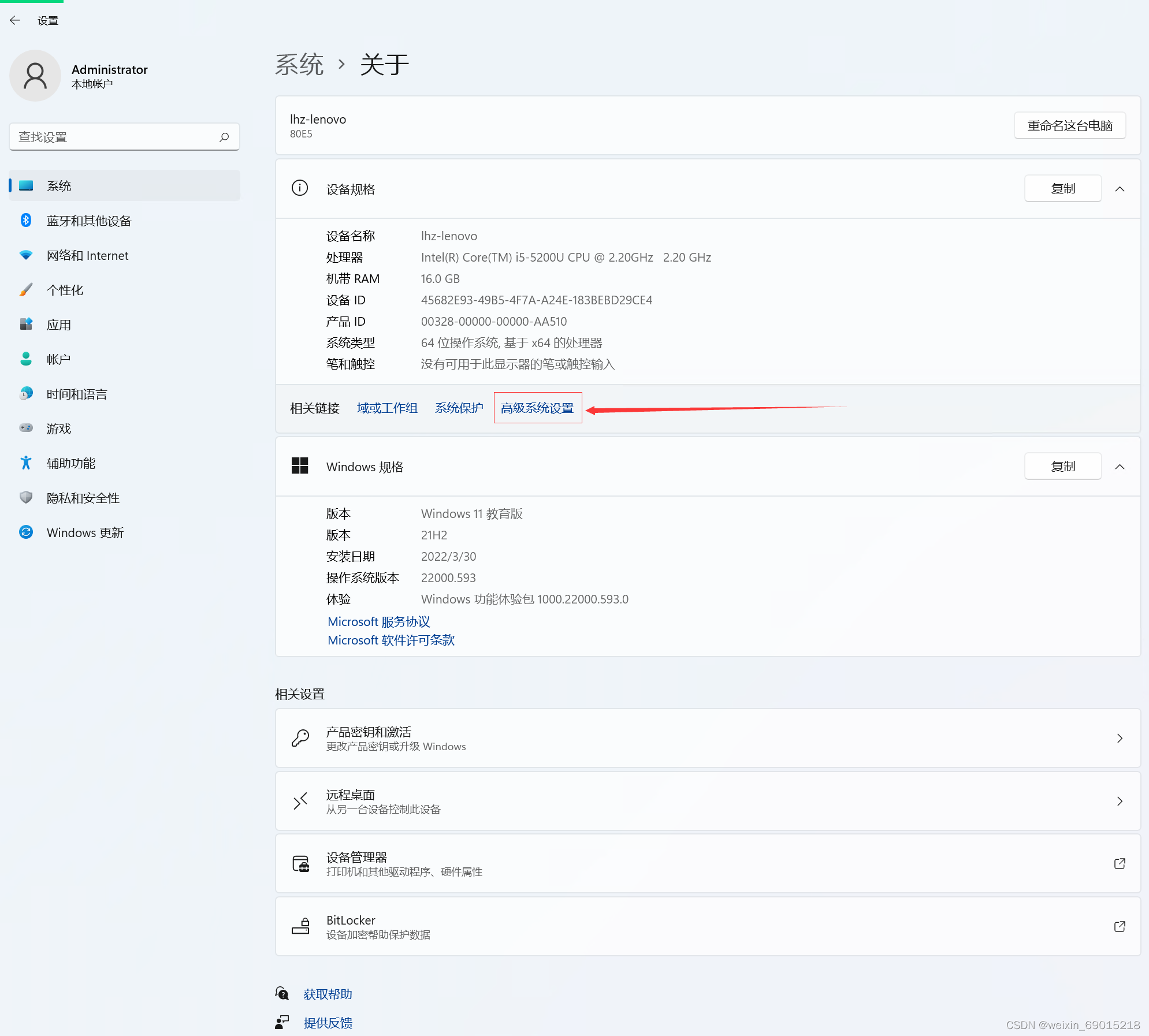The height and width of the screenshot is (1036, 1149).
Task: Open Bluetooth and other devices settings
Action: coord(89,221)
